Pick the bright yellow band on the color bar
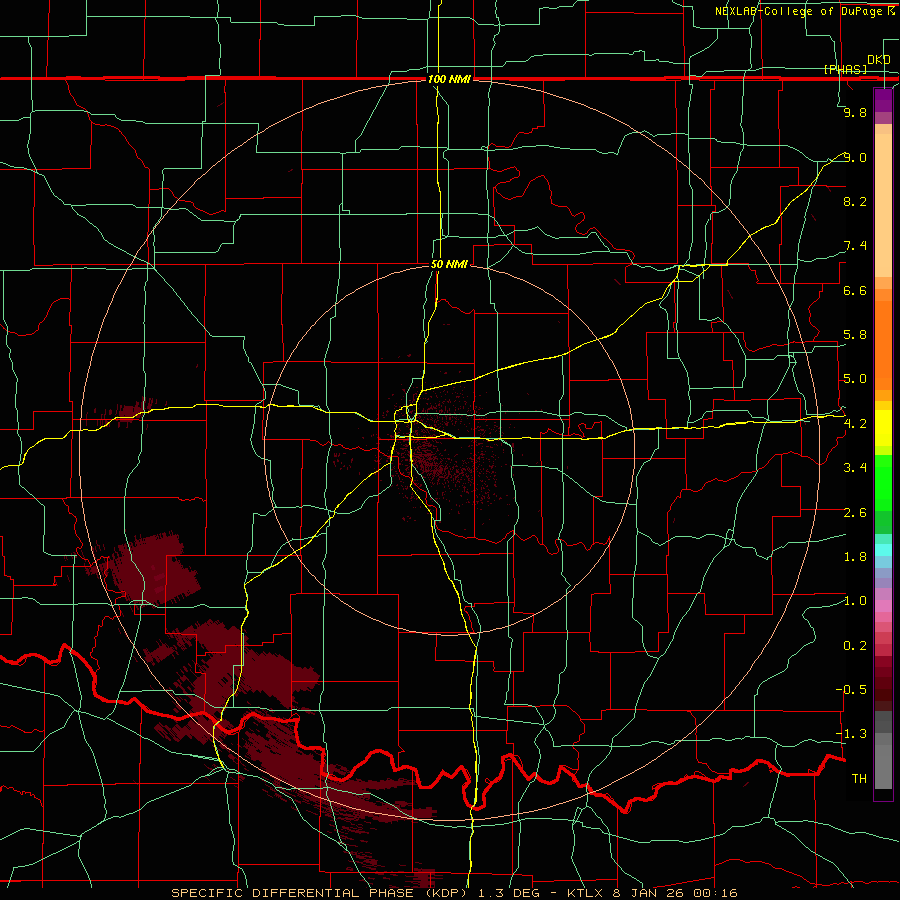The image size is (900, 900). [883, 428]
